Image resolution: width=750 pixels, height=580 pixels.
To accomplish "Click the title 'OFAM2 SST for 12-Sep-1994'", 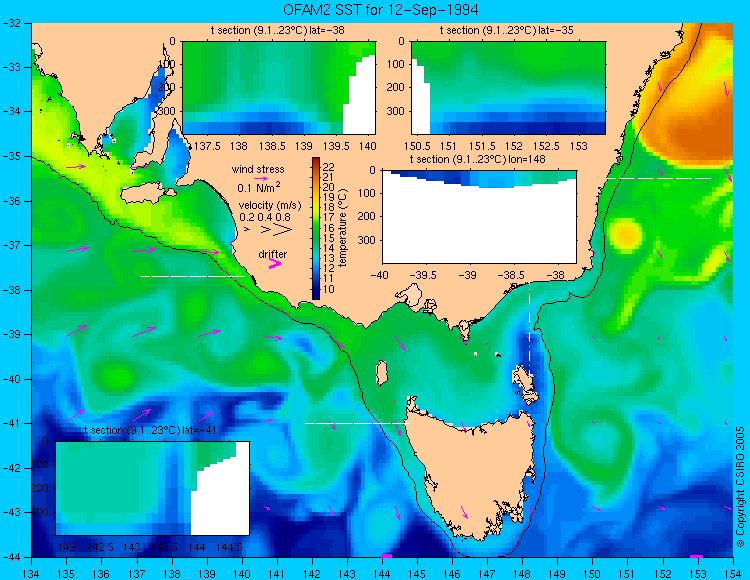I will pos(380,10).
